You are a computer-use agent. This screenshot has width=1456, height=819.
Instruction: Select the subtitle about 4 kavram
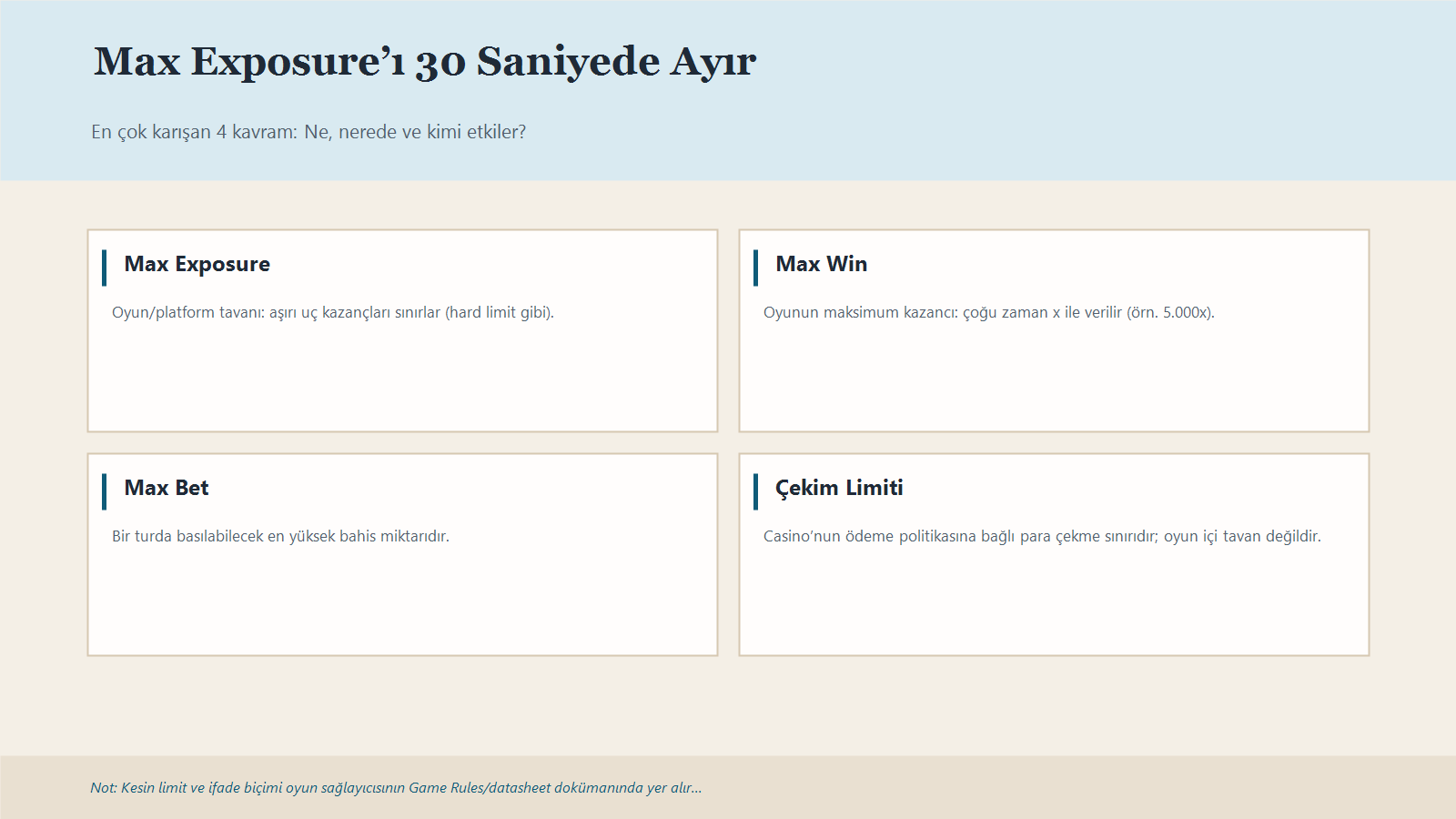(308, 132)
